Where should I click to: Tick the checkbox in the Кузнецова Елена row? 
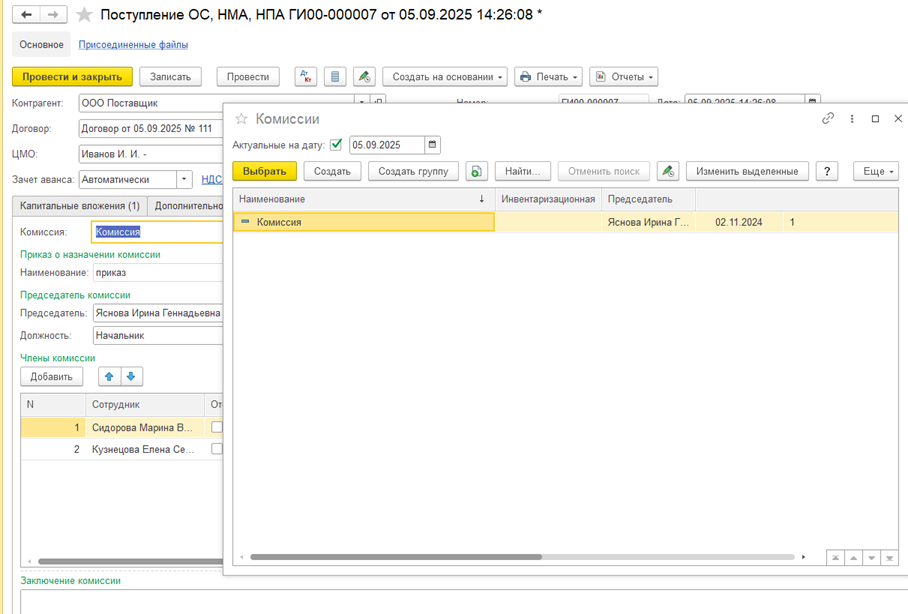tap(217, 449)
